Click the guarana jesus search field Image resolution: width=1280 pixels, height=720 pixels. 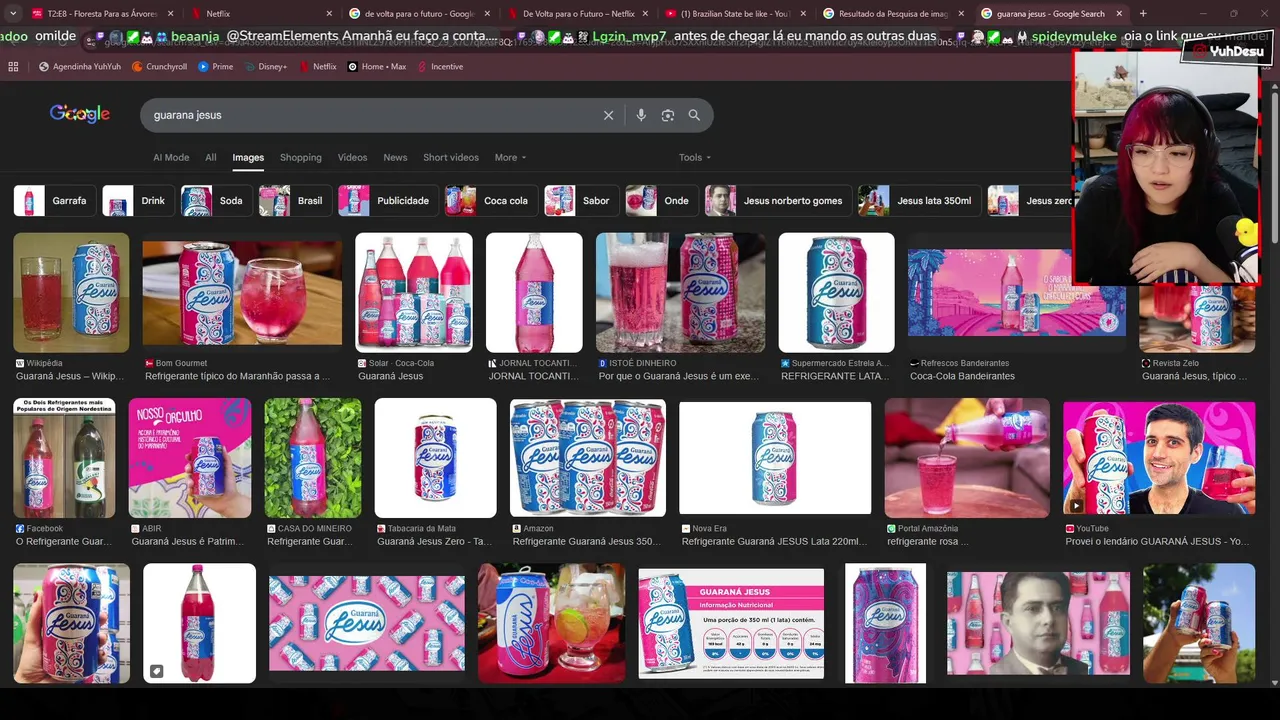(370, 115)
